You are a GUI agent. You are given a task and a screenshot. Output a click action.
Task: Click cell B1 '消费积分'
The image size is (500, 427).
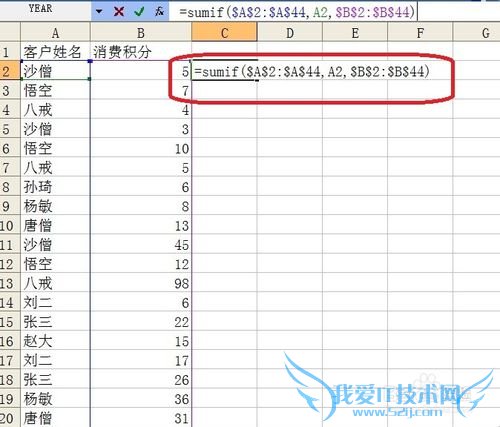(141, 52)
